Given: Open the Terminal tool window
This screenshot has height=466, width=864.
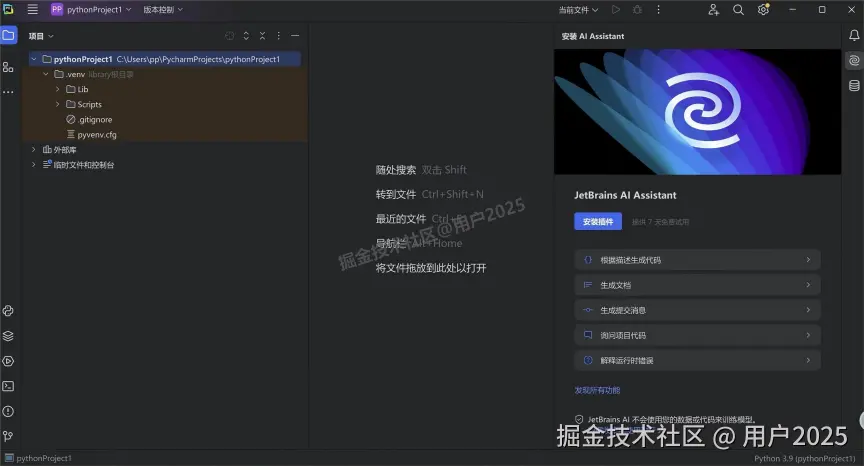Looking at the screenshot, I should 8,386.
